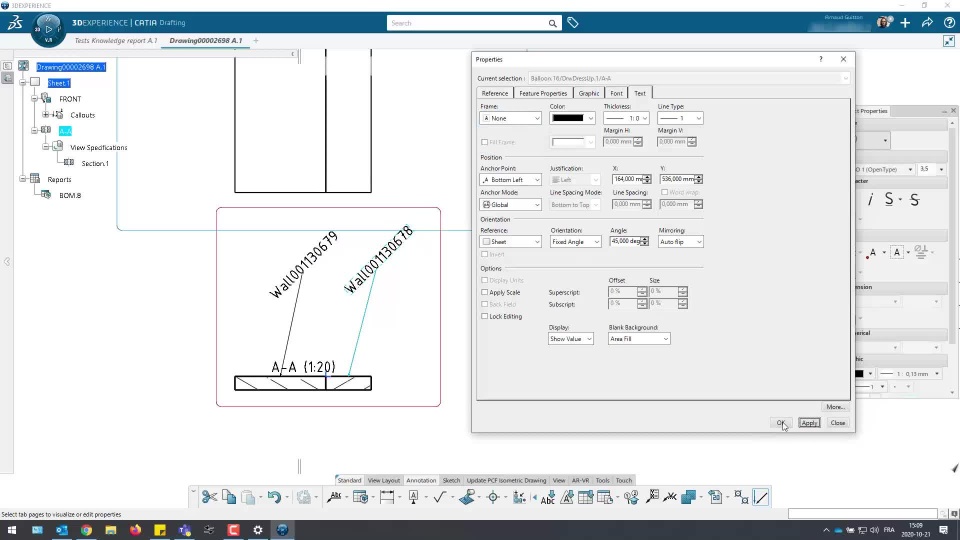Click the Close button in Properties
960x540 pixels.
tap(838, 423)
